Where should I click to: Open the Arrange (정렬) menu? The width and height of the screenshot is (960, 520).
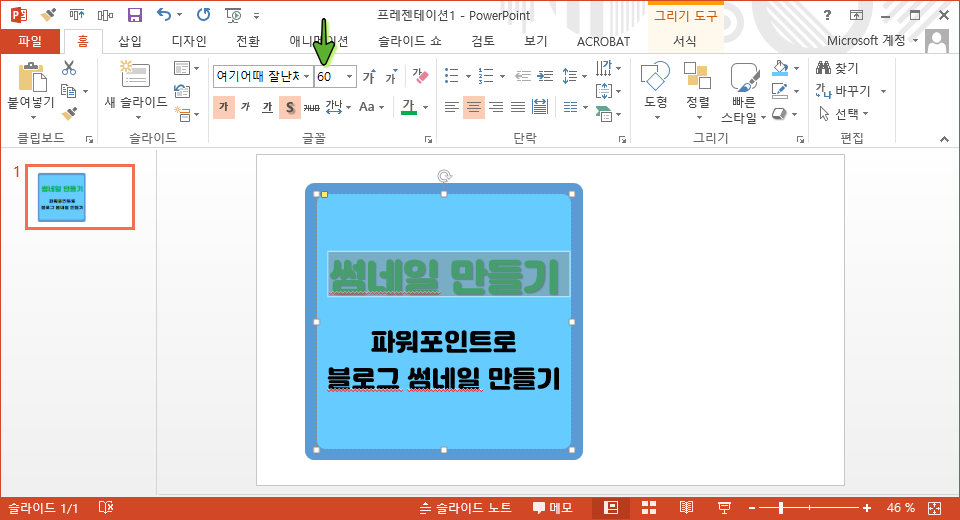point(698,91)
